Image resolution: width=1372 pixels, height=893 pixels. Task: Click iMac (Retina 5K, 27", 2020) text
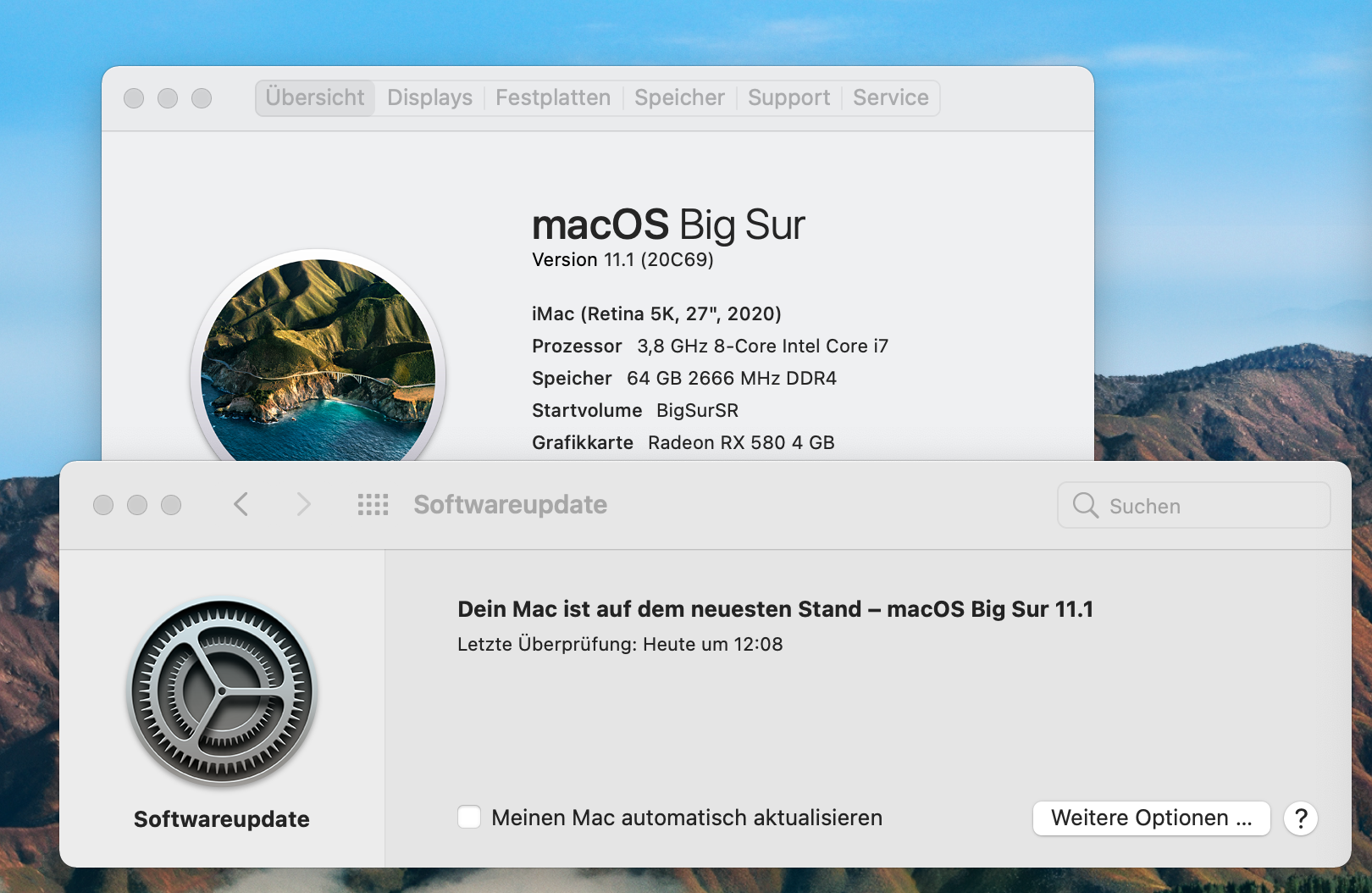click(656, 314)
